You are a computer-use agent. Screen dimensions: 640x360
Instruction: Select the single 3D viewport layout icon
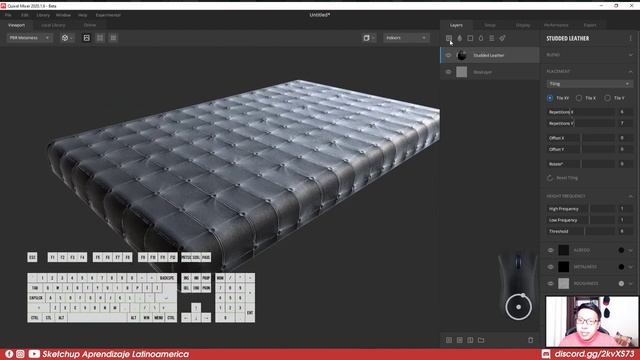tap(87, 38)
